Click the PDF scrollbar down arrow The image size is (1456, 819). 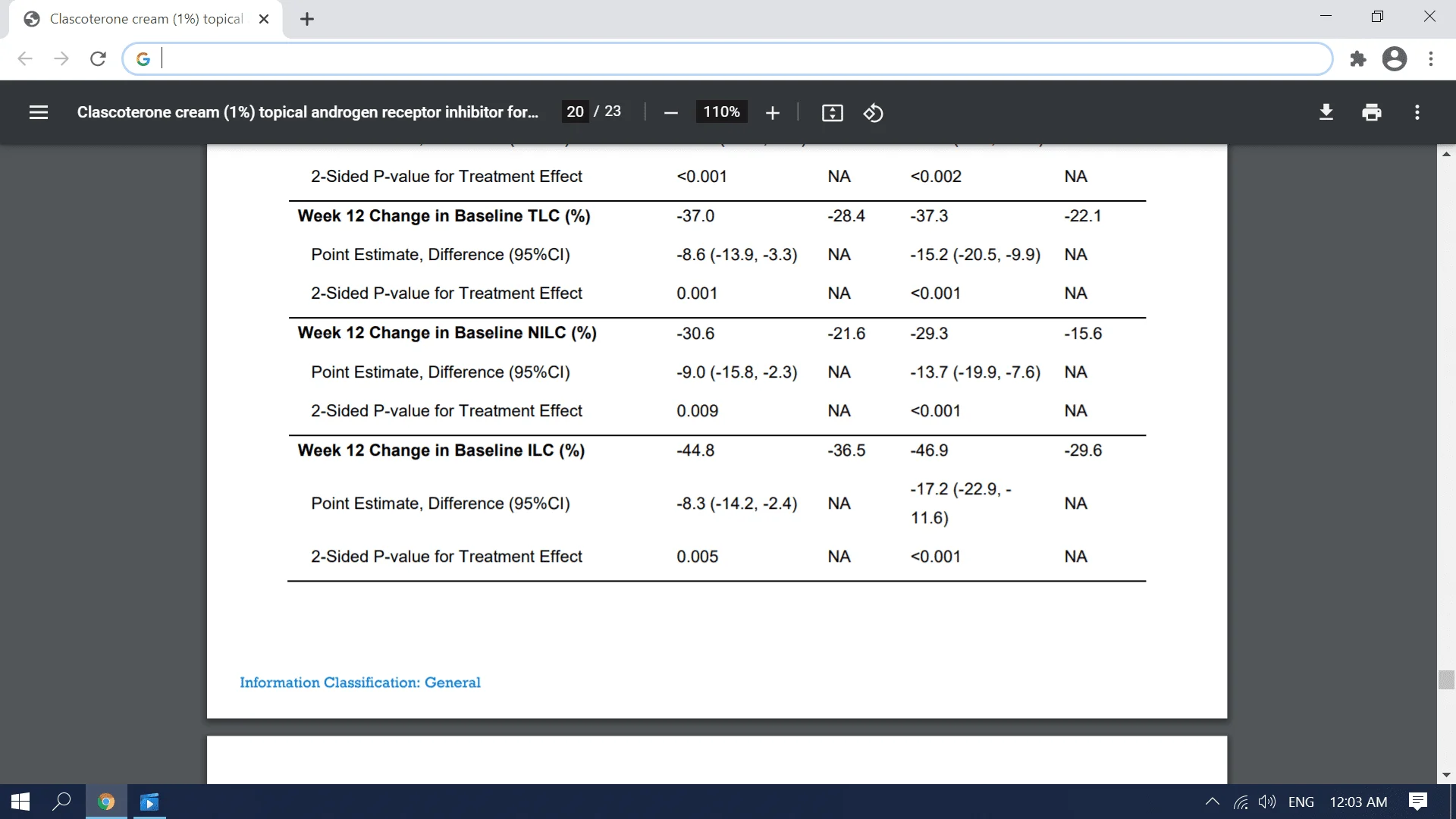coord(1446,775)
